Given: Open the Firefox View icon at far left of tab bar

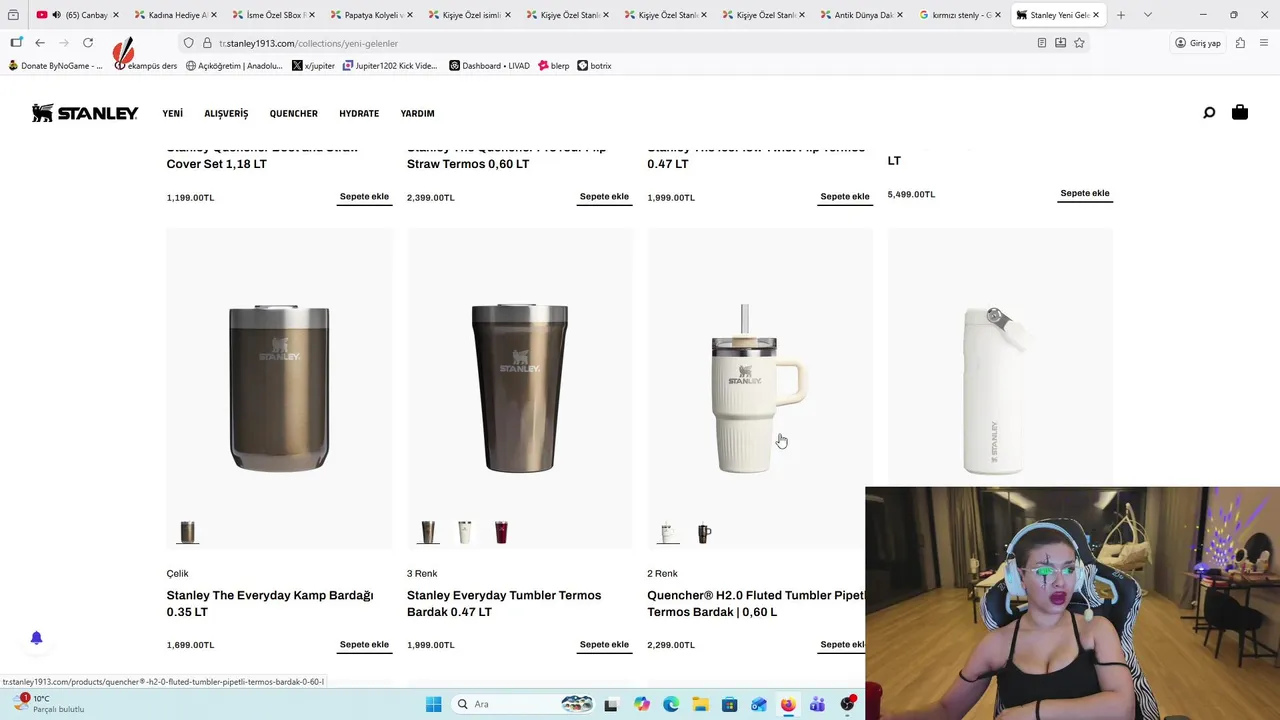Looking at the screenshot, I should coord(13,15).
